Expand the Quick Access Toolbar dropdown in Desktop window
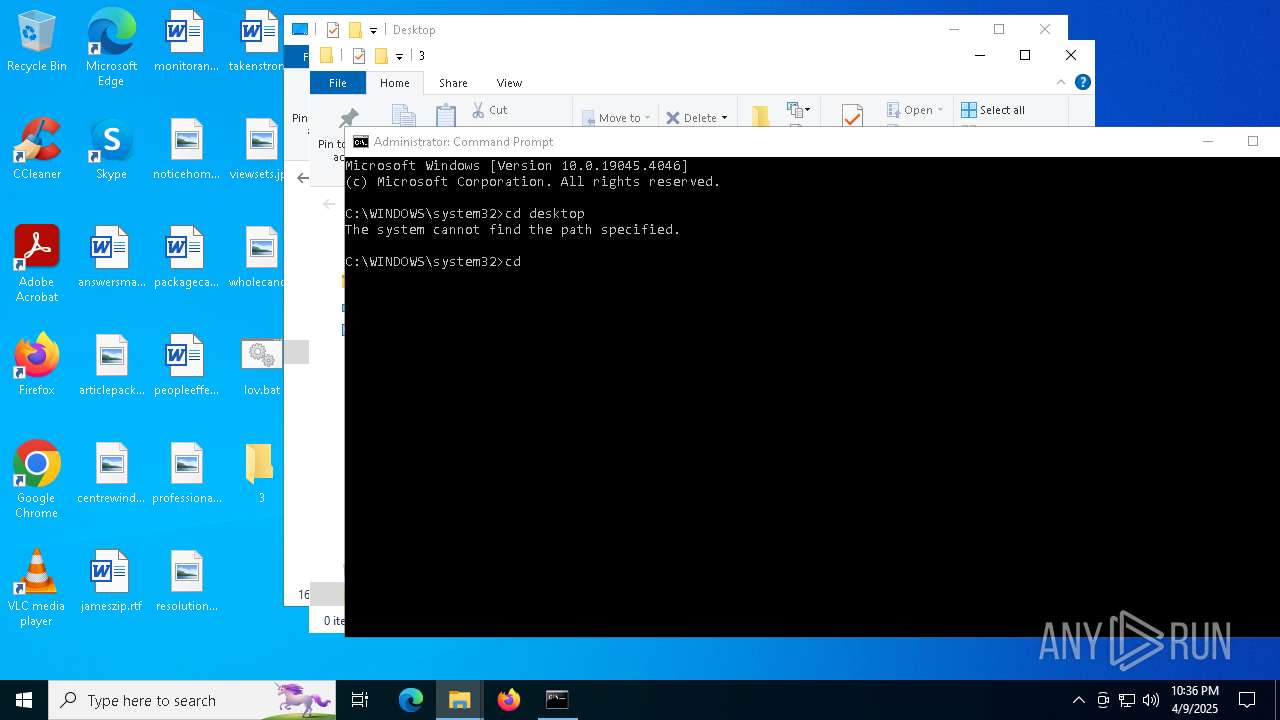This screenshot has height=720, width=1280. click(x=373, y=30)
